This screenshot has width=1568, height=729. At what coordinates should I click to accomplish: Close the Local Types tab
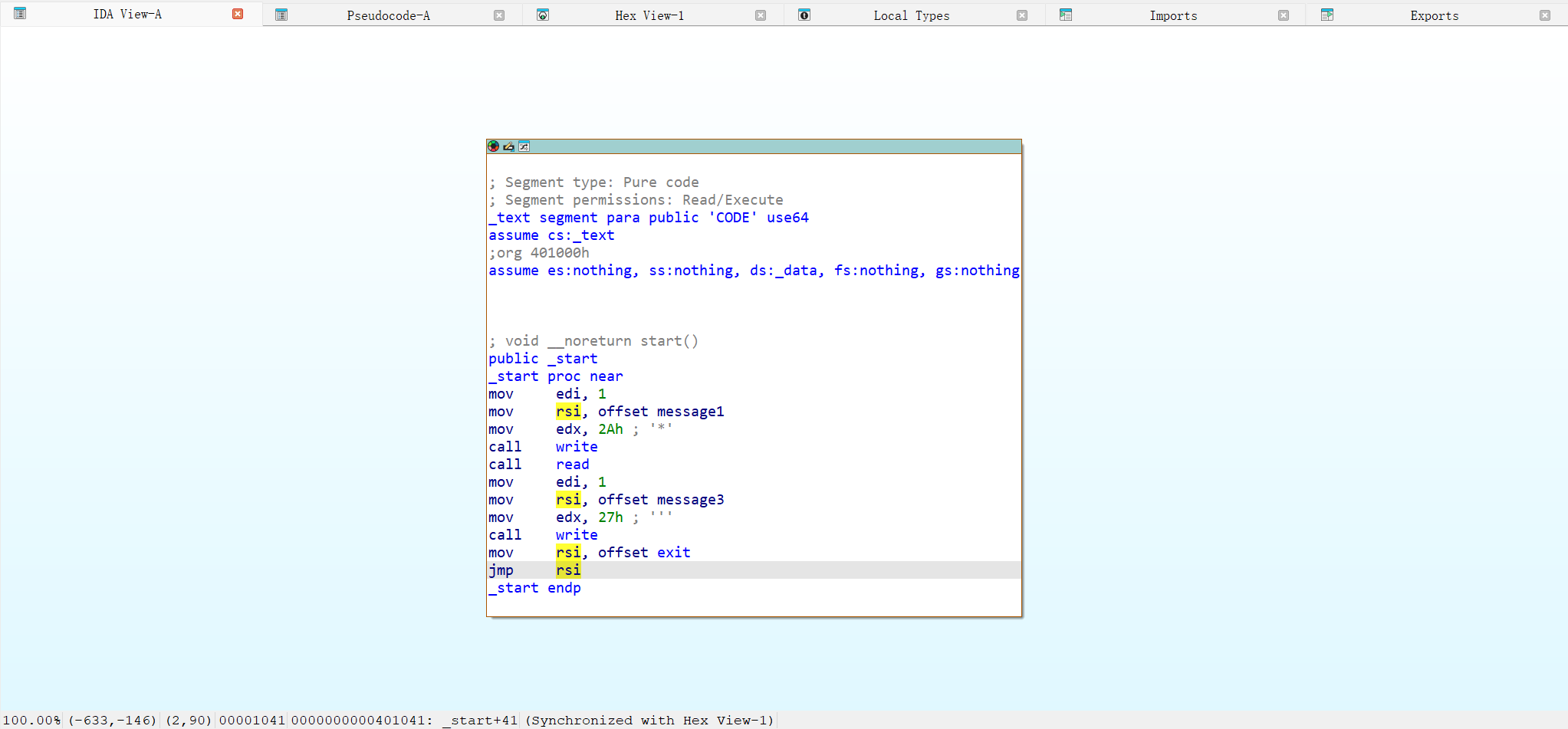[1022, 15]
